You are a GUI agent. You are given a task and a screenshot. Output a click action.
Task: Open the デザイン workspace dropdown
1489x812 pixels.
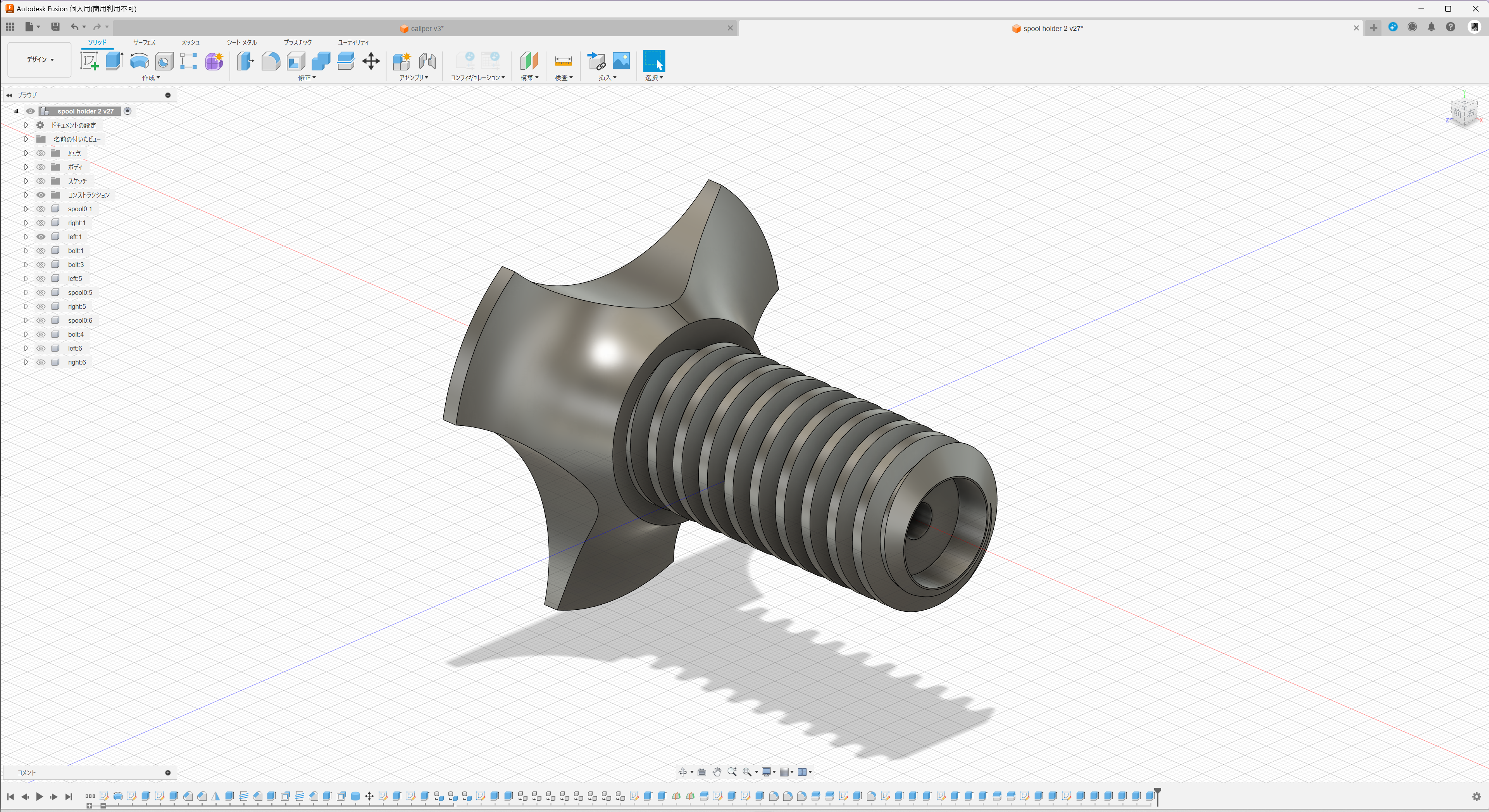coord(39,60)
